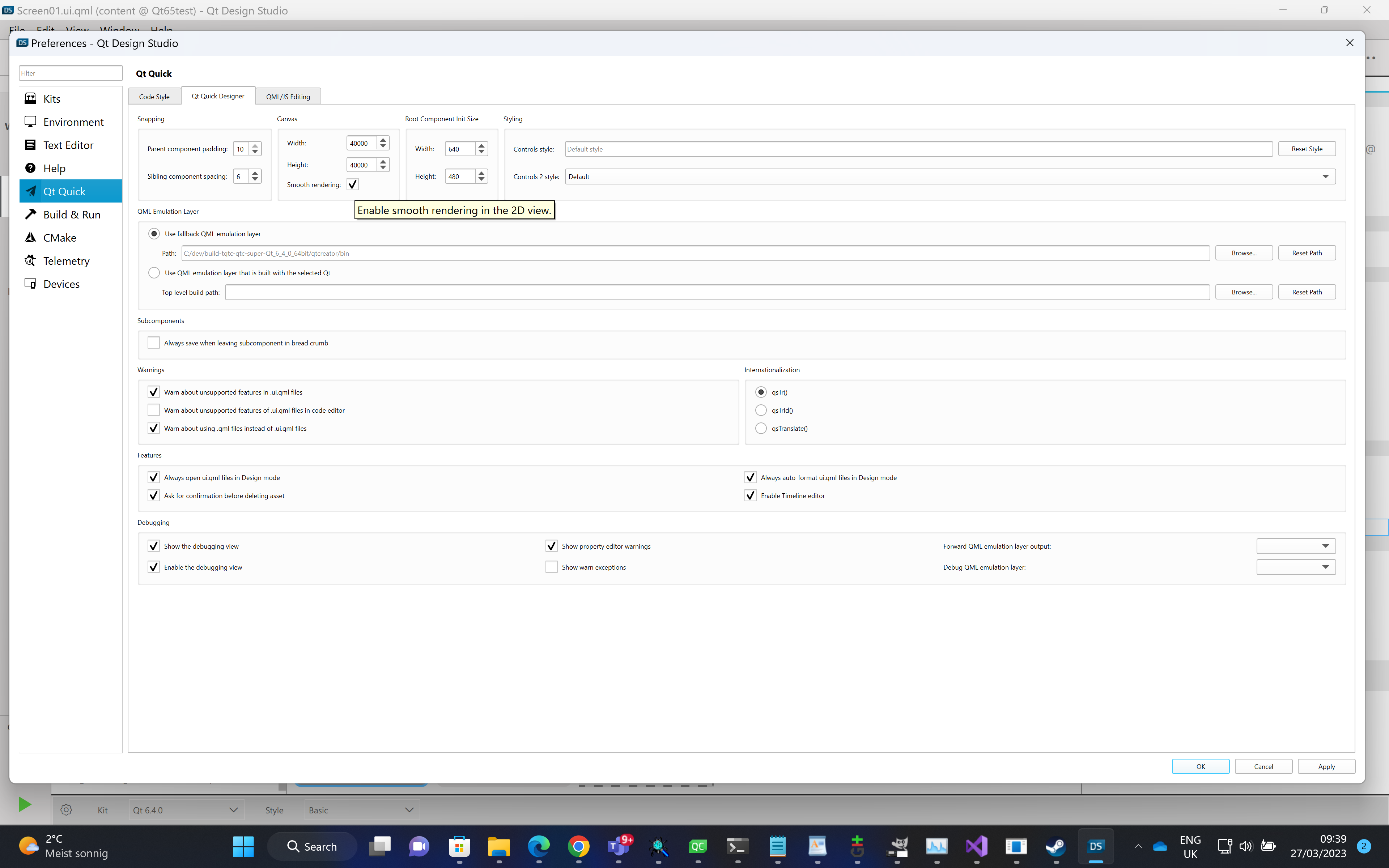Select Use fallback QML emulation layer
The image size is (1389, 868).
click(154, 234)
